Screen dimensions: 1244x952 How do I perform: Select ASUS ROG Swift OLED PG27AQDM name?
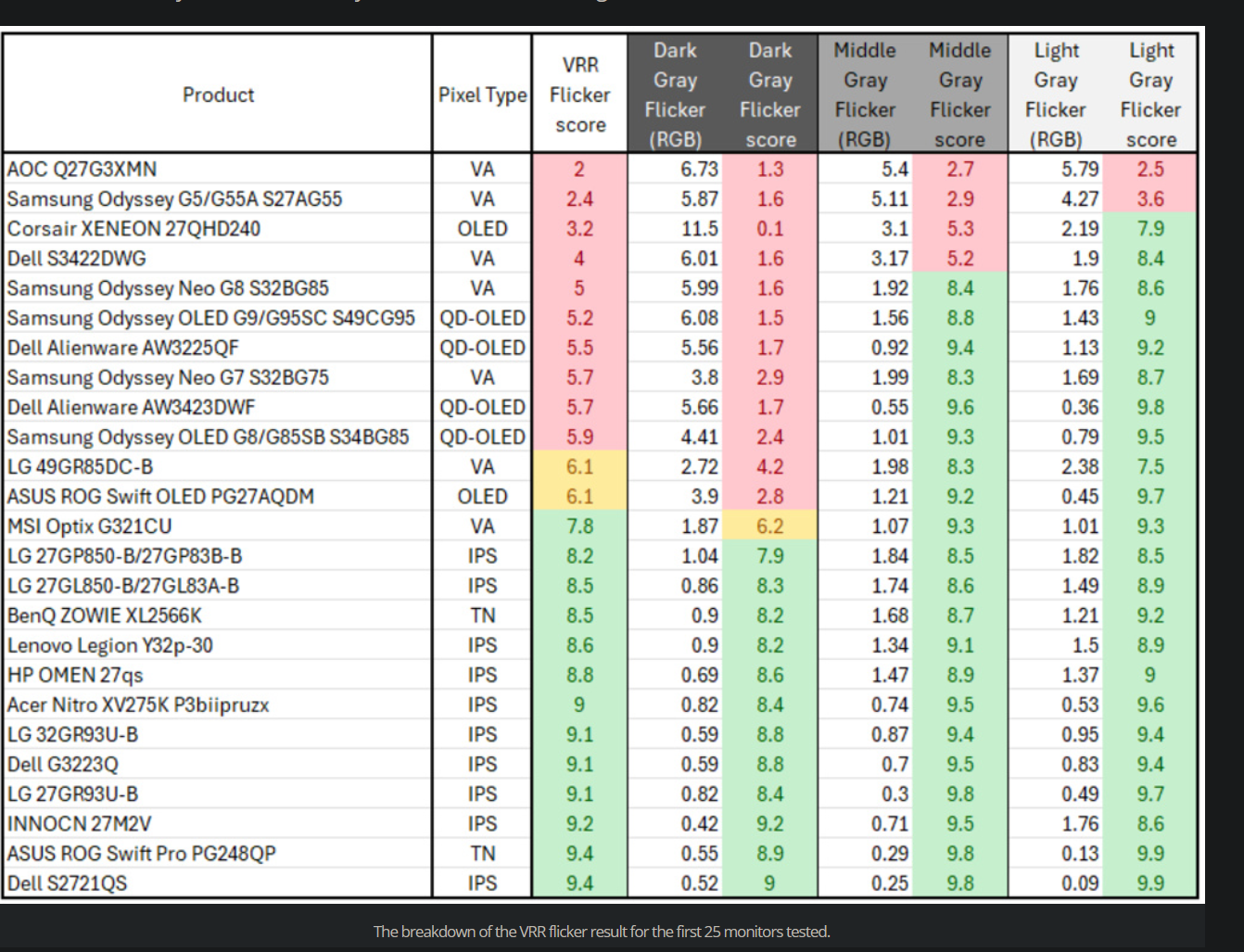pos(160,497)
